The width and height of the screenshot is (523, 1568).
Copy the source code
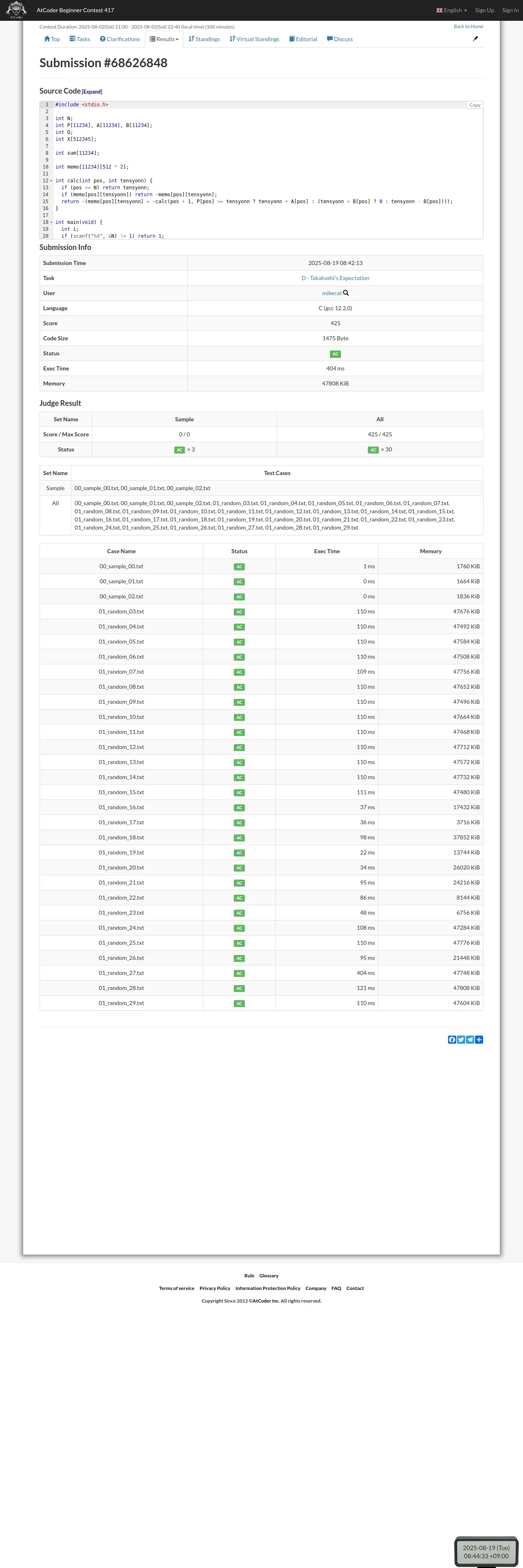(474, 105)
